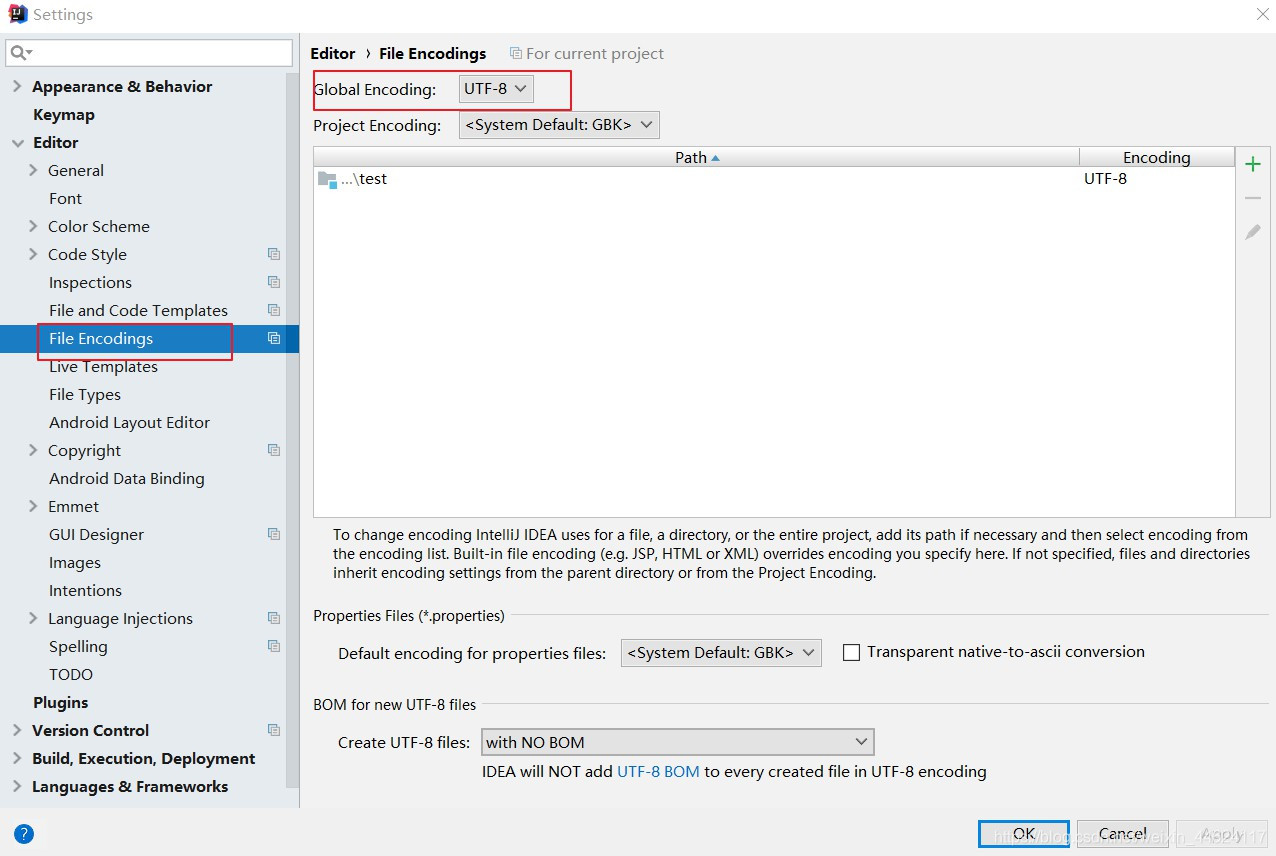Click the green plus add-path icon
1276x856 pixels.
click(x=1252, y=165)
